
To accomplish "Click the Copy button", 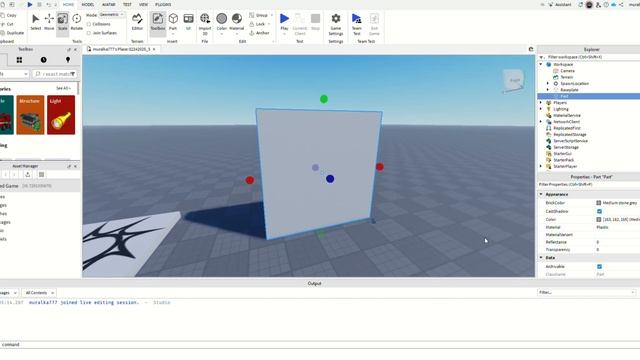I will (9, 16).
